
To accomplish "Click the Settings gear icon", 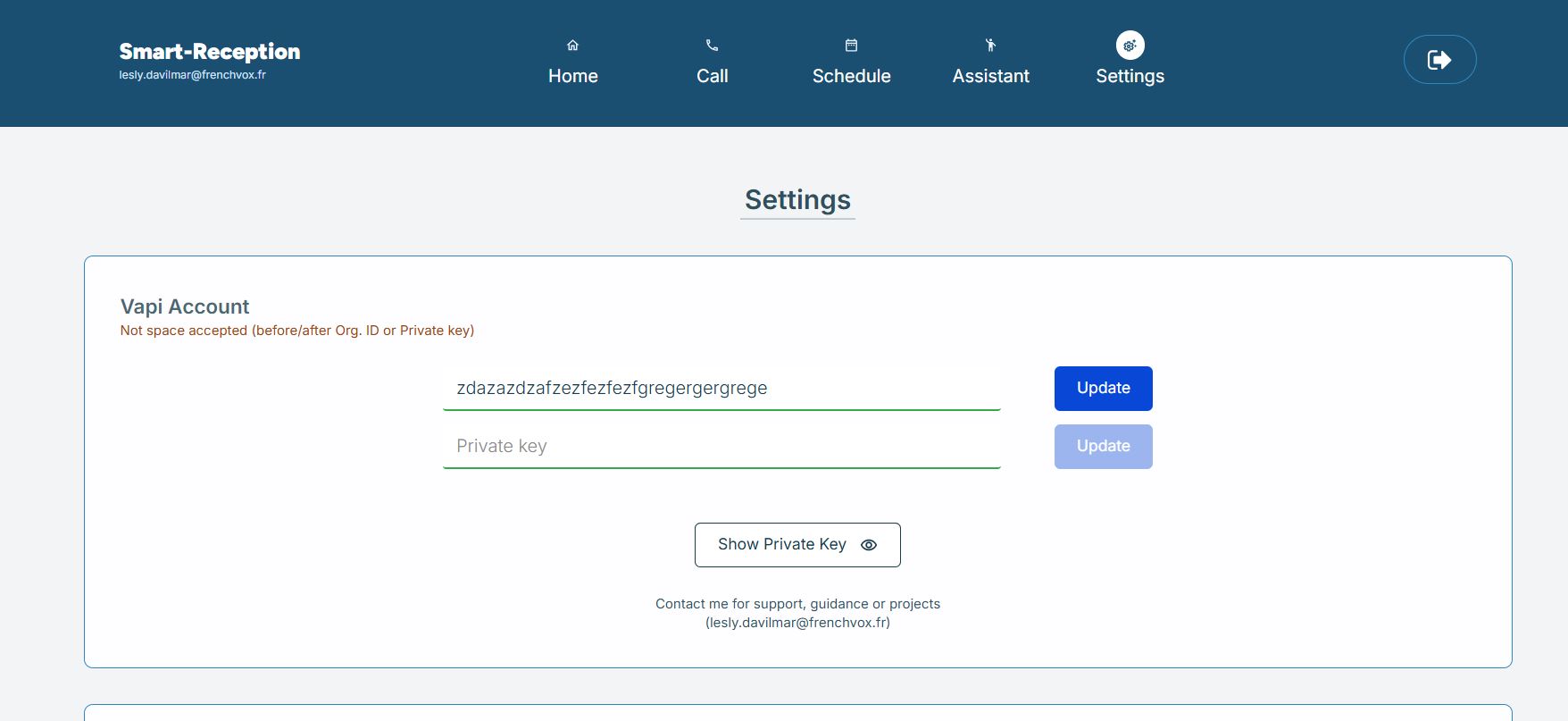I will [1130, 46].
